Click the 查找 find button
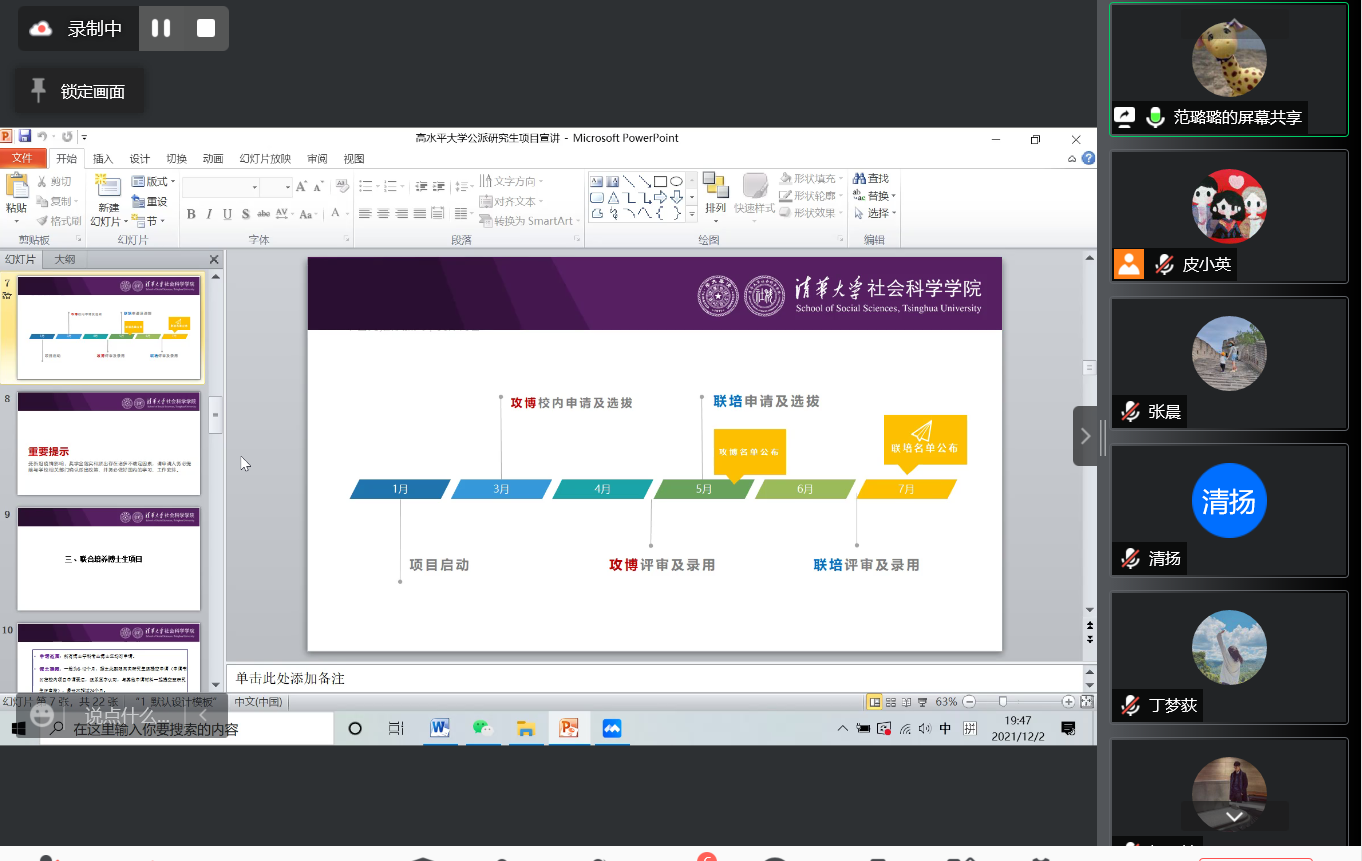This screenshot has width=1362, height=861. [871, 179]
